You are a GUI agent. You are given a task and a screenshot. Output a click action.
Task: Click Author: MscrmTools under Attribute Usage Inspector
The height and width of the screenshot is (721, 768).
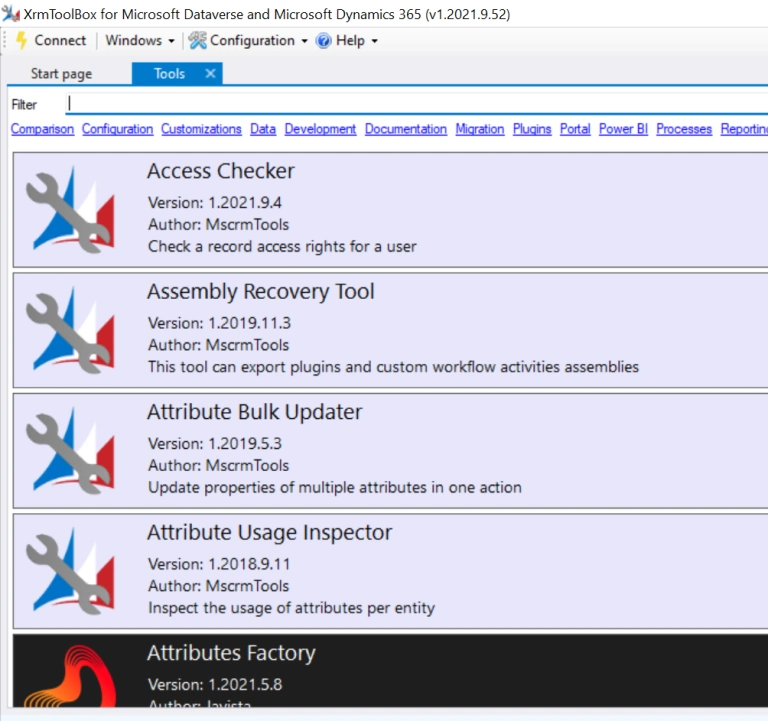pos(218,586)
